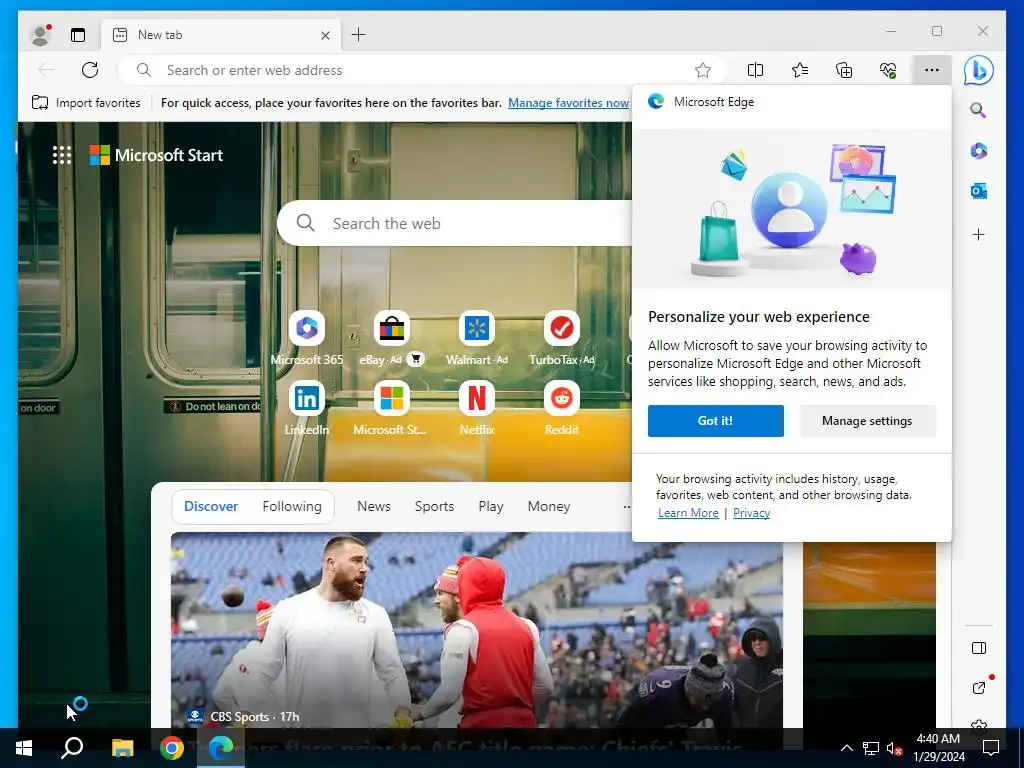This screenshot has width=1024, height=768.
Task: Open Microsoft 365 sidebar icon
Action: coord(978,151)
